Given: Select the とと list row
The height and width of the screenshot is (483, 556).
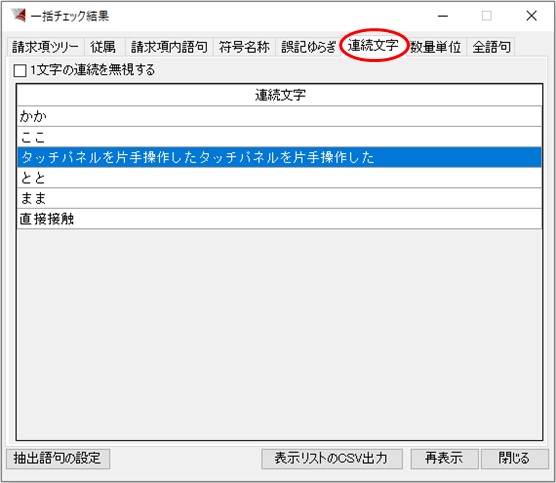Looking at the screenshot, I should click(x=280, y=178).
